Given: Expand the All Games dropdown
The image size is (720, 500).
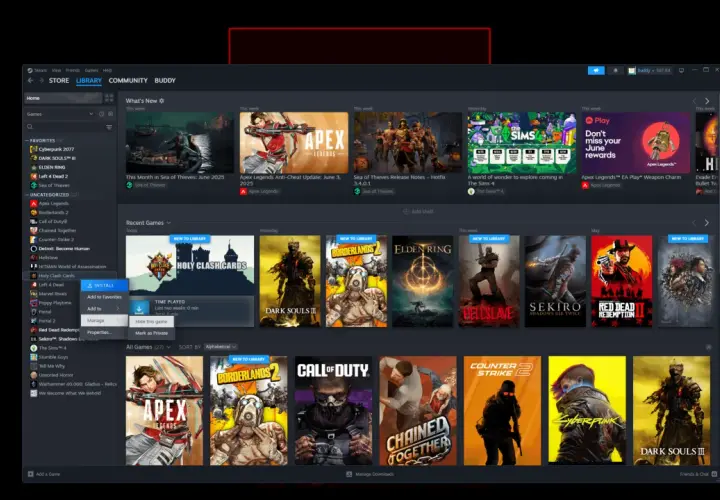Looking at the screenshot, I should click(169, 347).
